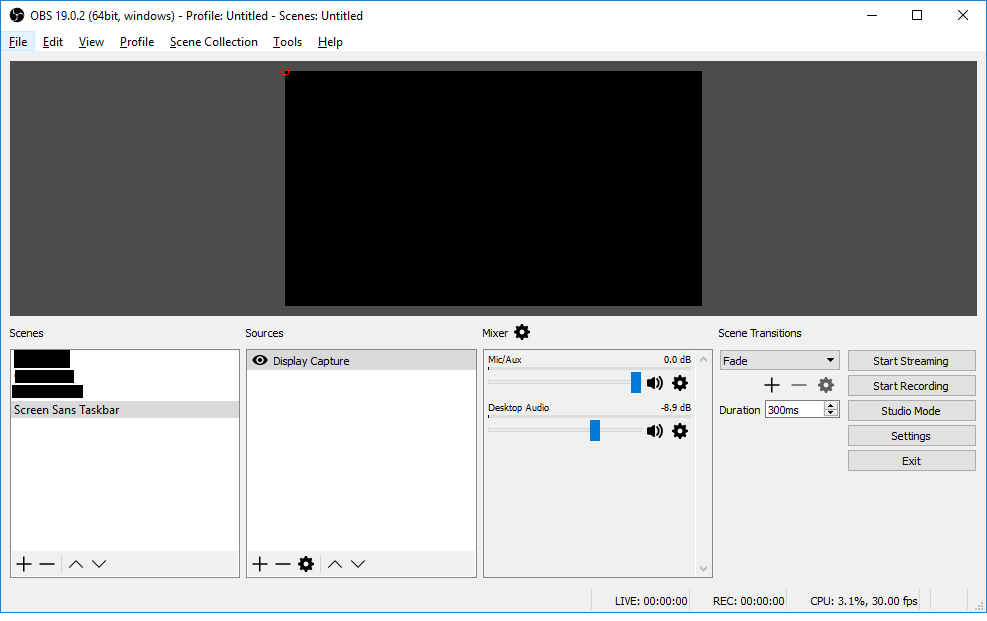Screen dimensions: 987x621
Task: Click the 0.0 dB level readout
Action: pyautogui.click(x=677, y=359)
